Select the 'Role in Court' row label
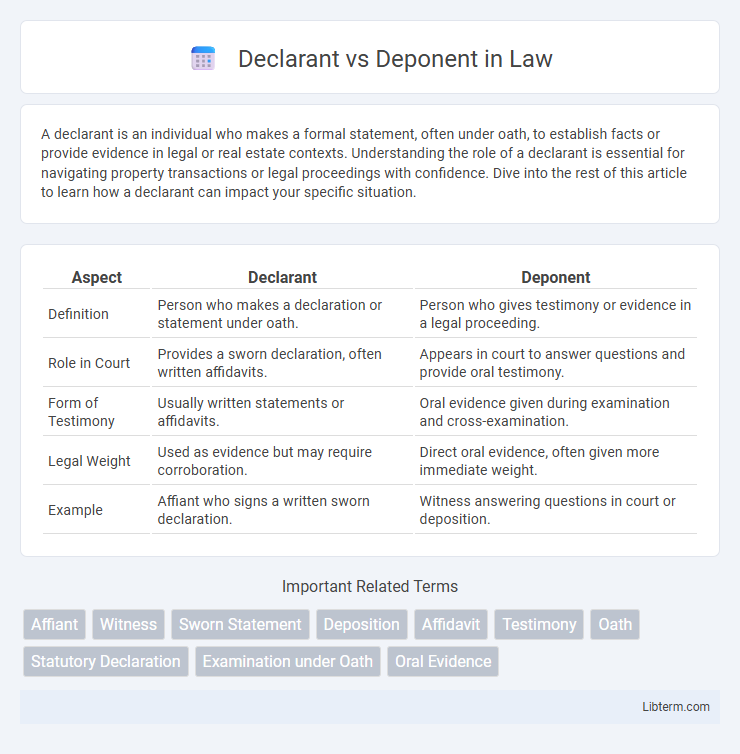 [89, 363]
